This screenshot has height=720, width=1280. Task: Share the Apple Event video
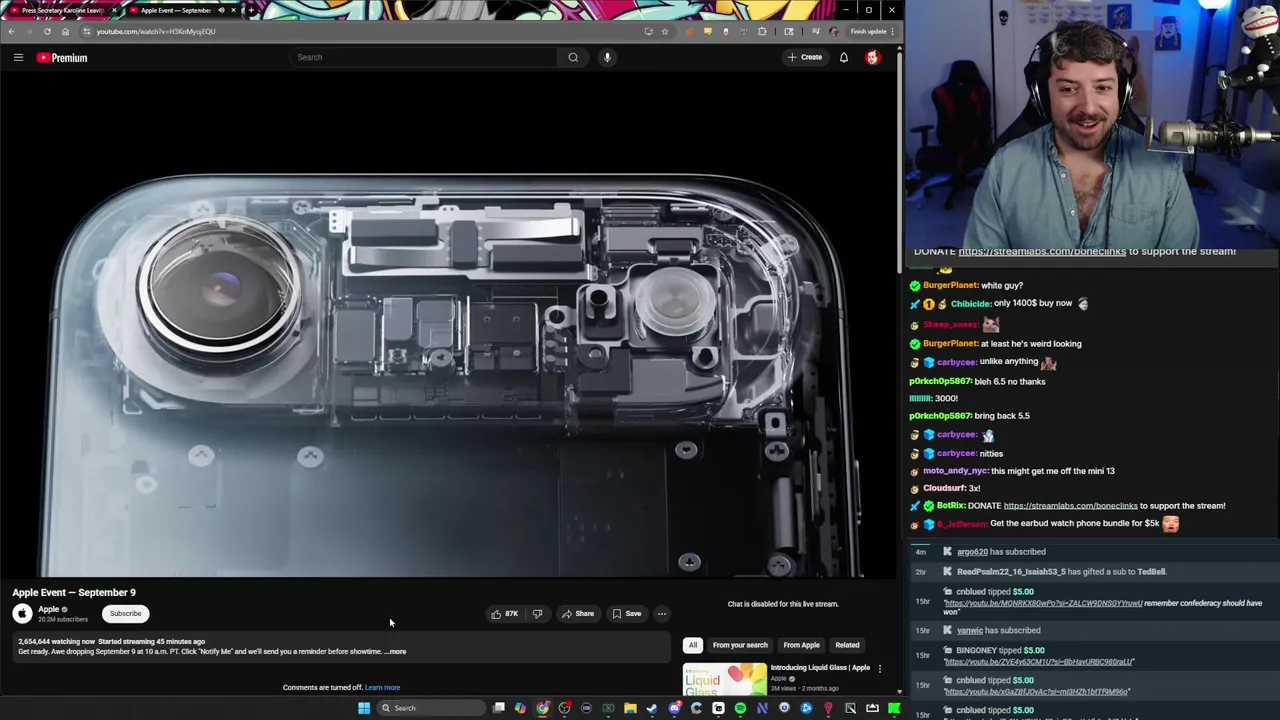pyautogui.click(x=578, y=613)
